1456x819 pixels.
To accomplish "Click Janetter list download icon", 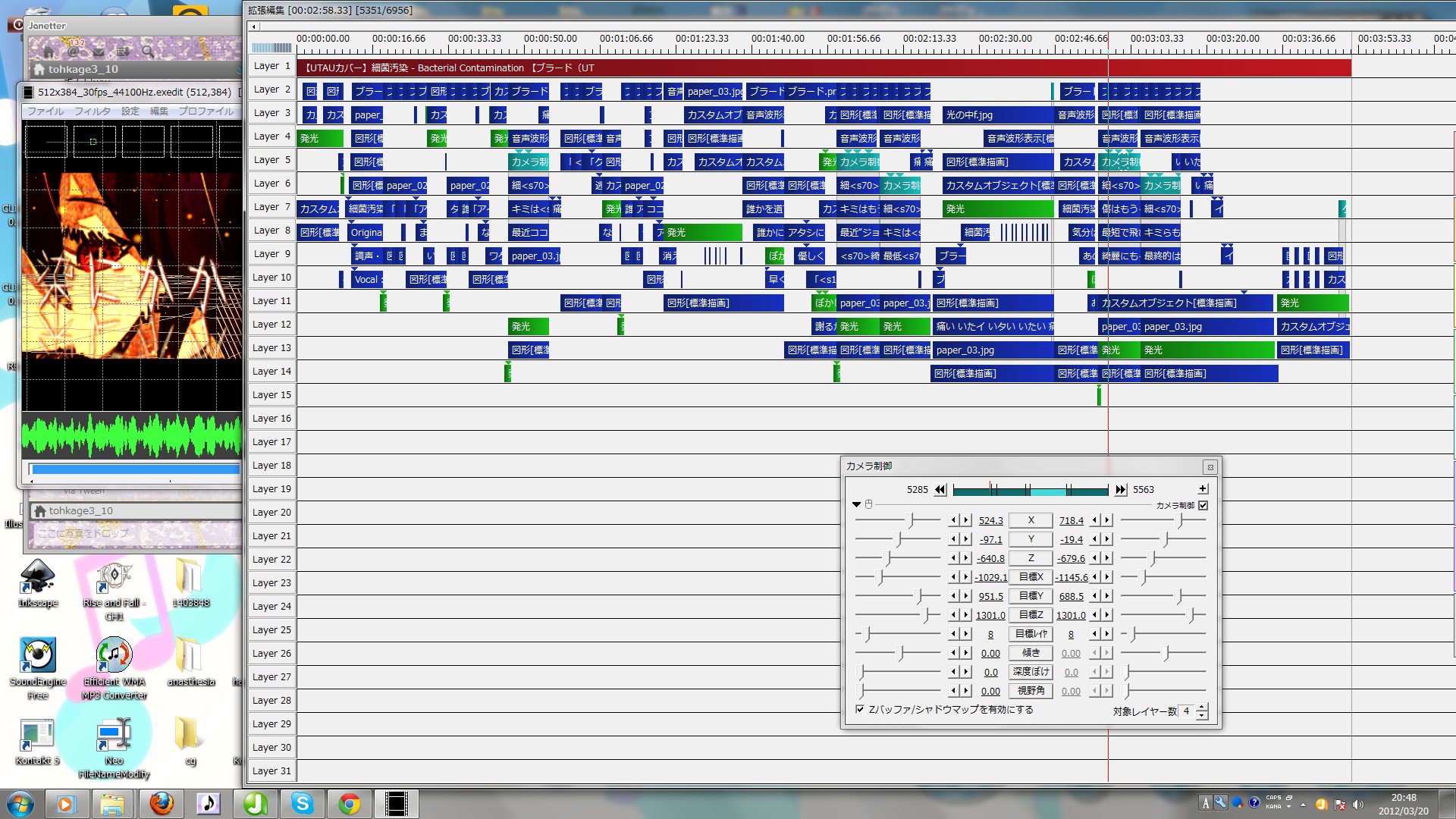I will (122, 52).
